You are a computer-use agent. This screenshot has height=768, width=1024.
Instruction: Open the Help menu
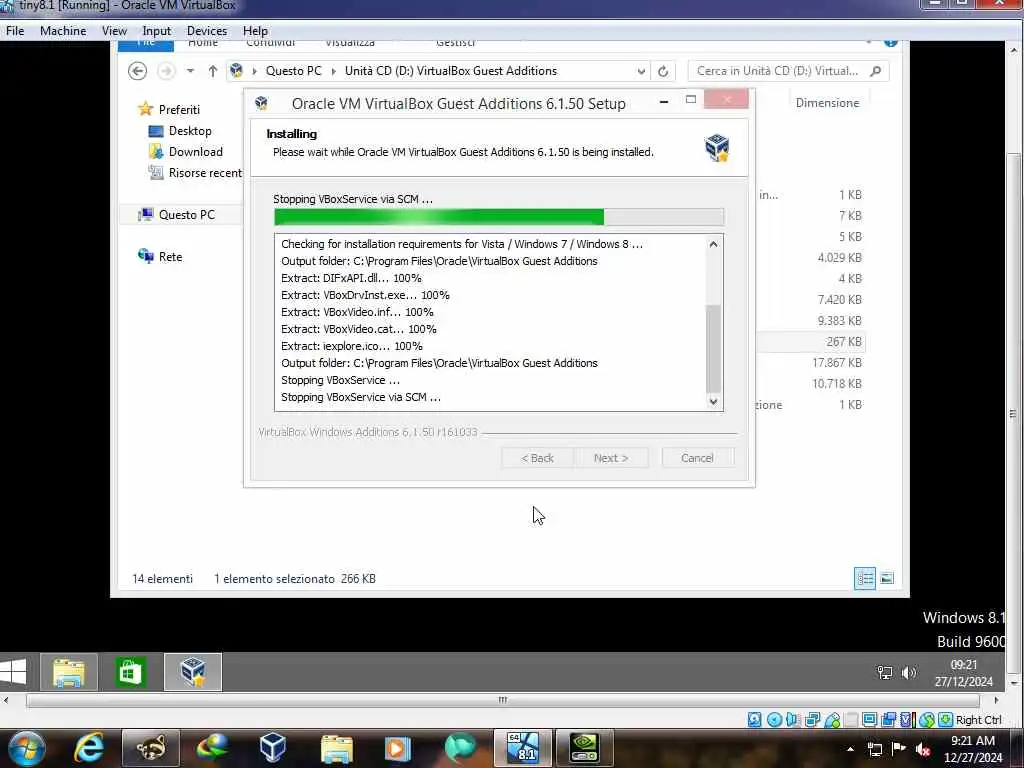click(255, 31)
